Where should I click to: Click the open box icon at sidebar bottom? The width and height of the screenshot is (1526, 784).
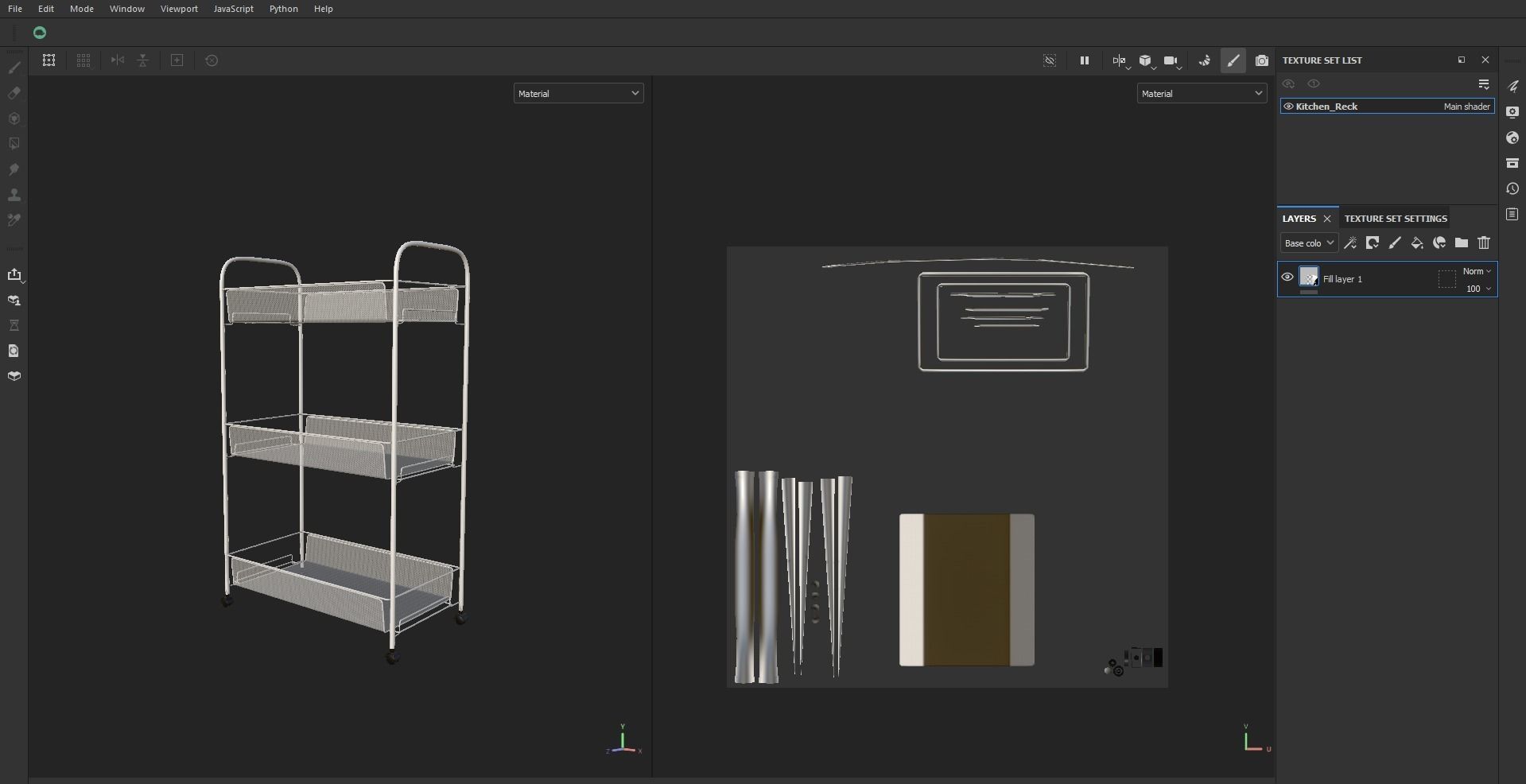click(x=14, y=376)
